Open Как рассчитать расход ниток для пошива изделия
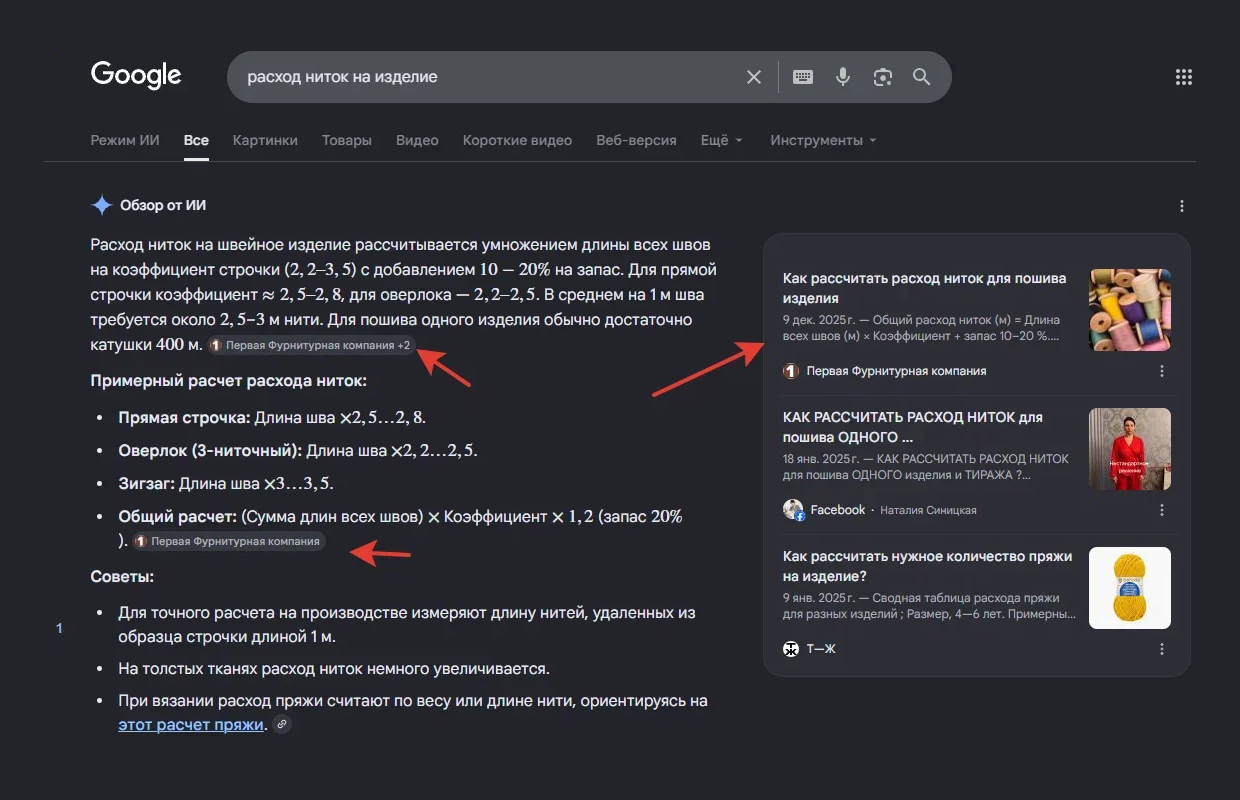 (x=925, y=288)
